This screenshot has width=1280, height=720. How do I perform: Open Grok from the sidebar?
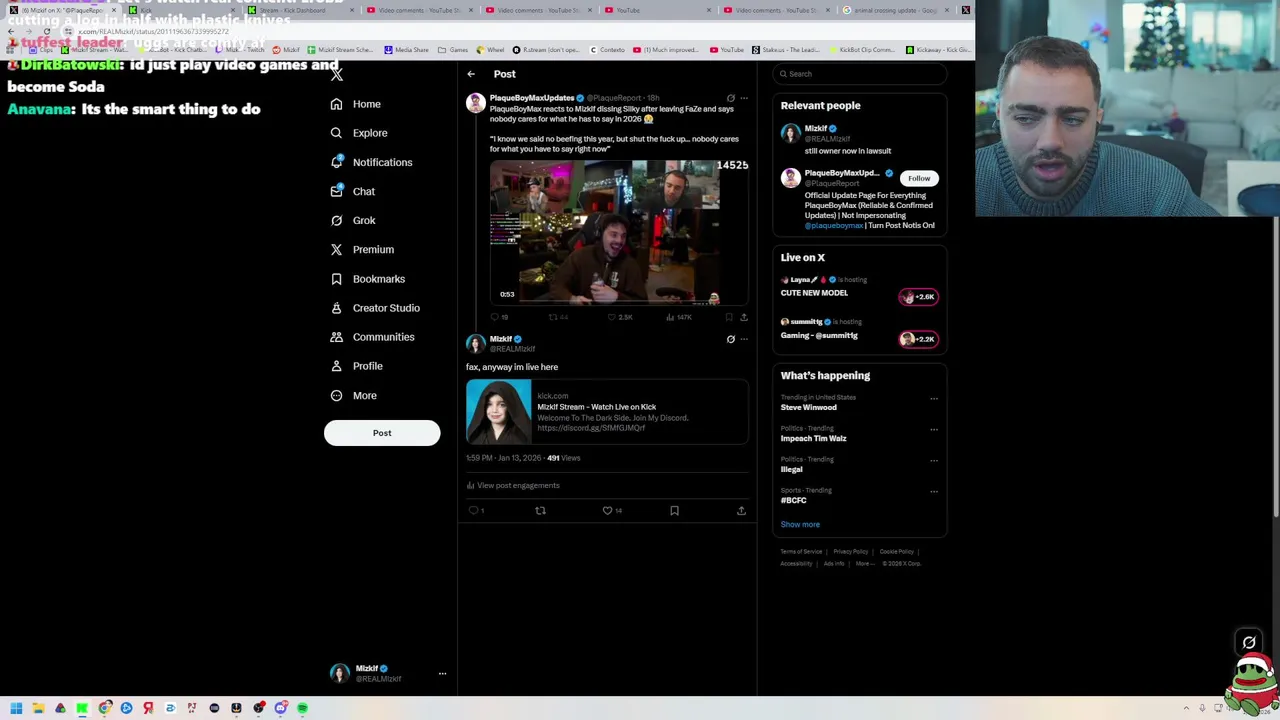pyautogui.click(x=353, y=220)
